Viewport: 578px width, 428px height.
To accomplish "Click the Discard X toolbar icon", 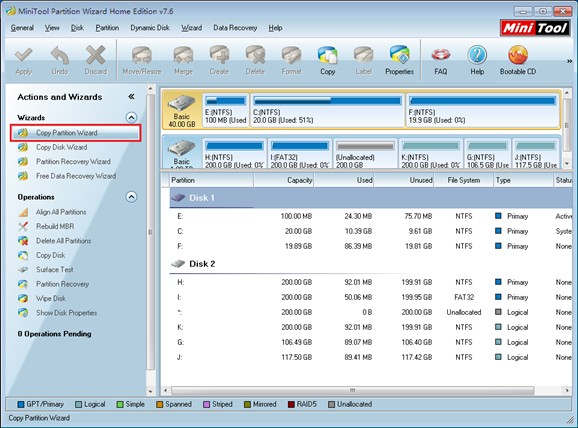I will click(95, 60).
